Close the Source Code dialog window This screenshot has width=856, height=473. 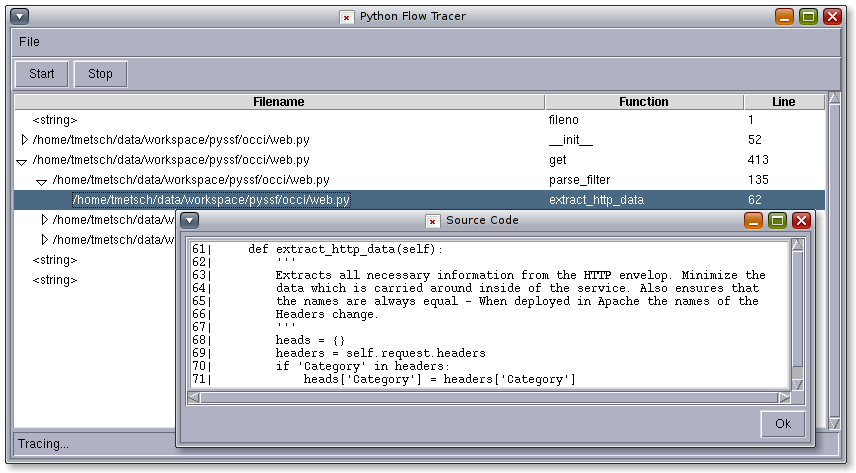(x=801, y=221)
